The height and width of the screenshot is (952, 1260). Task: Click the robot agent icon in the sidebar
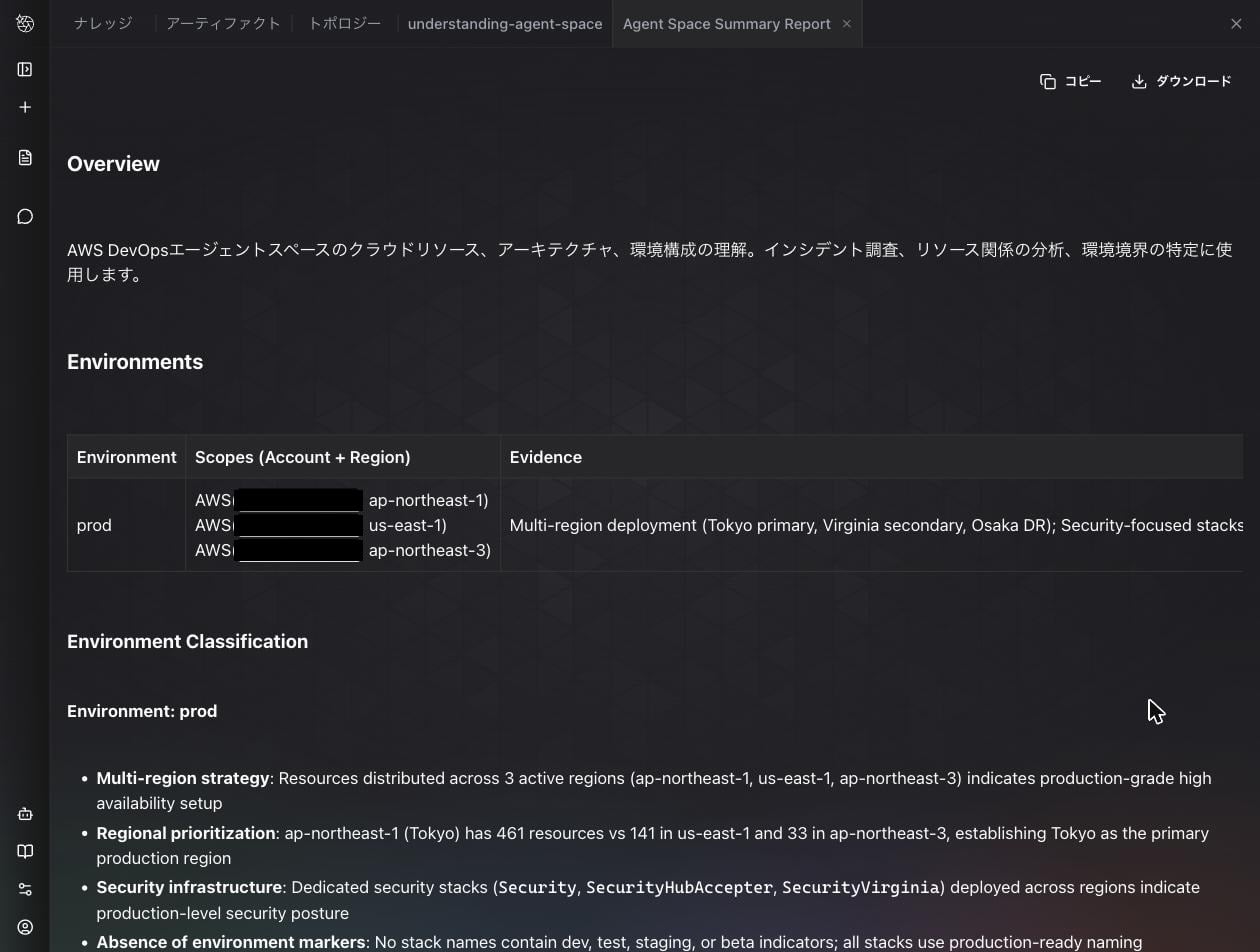coord(25,814)
